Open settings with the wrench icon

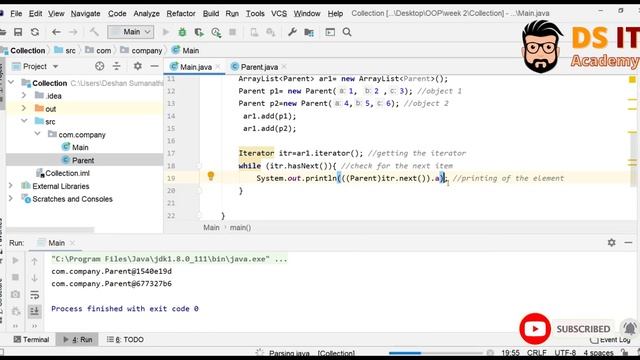(x=292, y=32)
